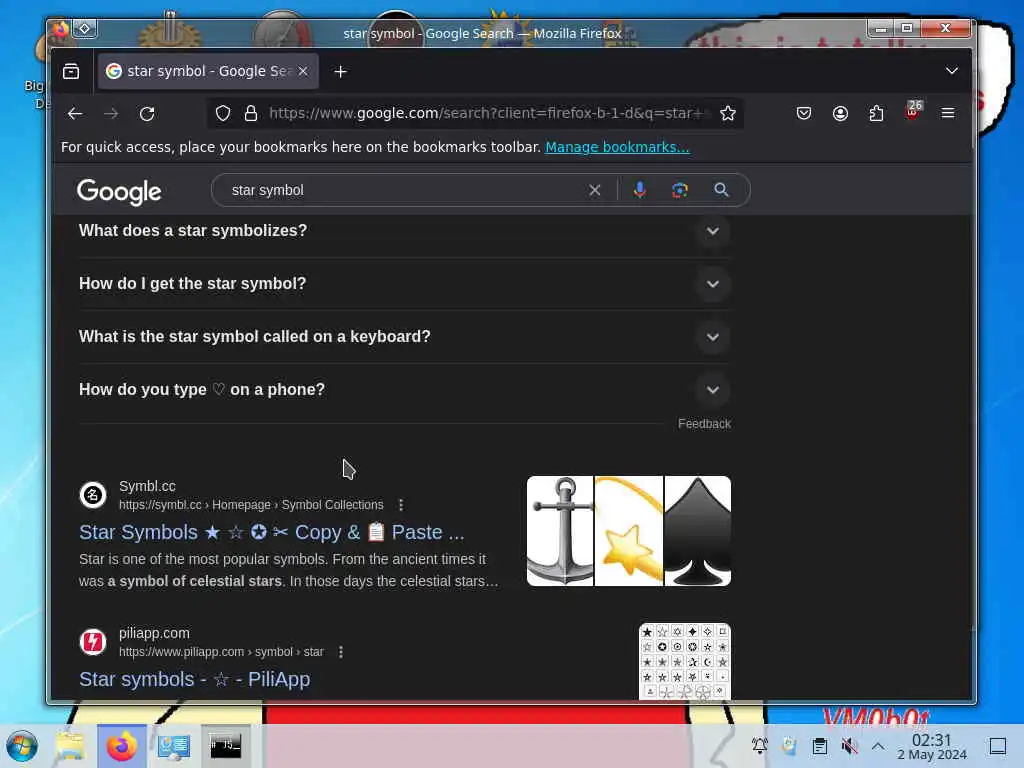Viewport: 1024px width, 768px height.
Task: Open a new tab with plus button
Action: pyautogui.click(x=340, y=71)
